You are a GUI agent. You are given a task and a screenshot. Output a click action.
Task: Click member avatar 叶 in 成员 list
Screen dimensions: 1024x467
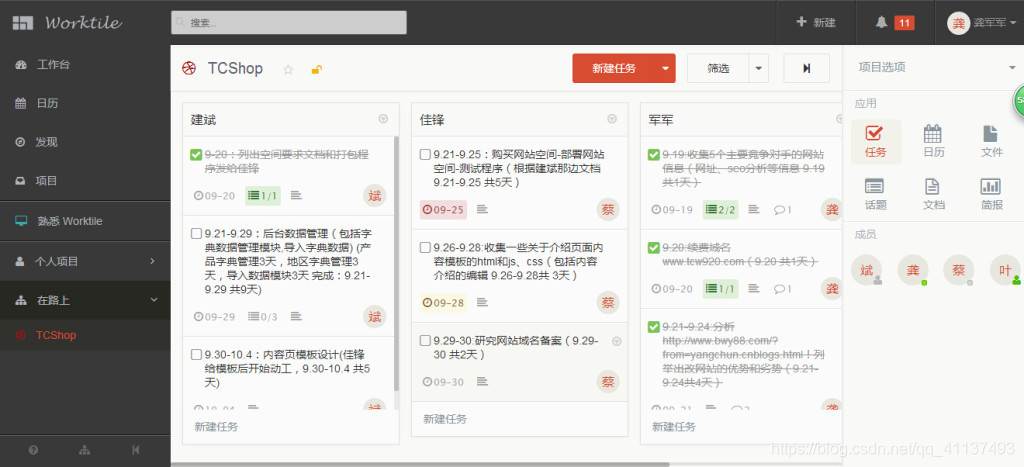point(1004,270)
